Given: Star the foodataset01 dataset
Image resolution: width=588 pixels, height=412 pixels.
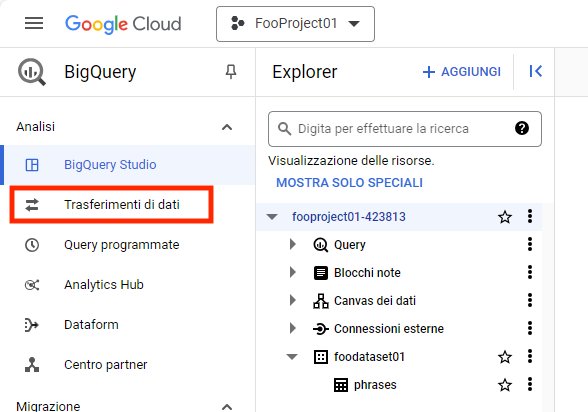Looking at the screenshot, I should (x=505, y=357).
